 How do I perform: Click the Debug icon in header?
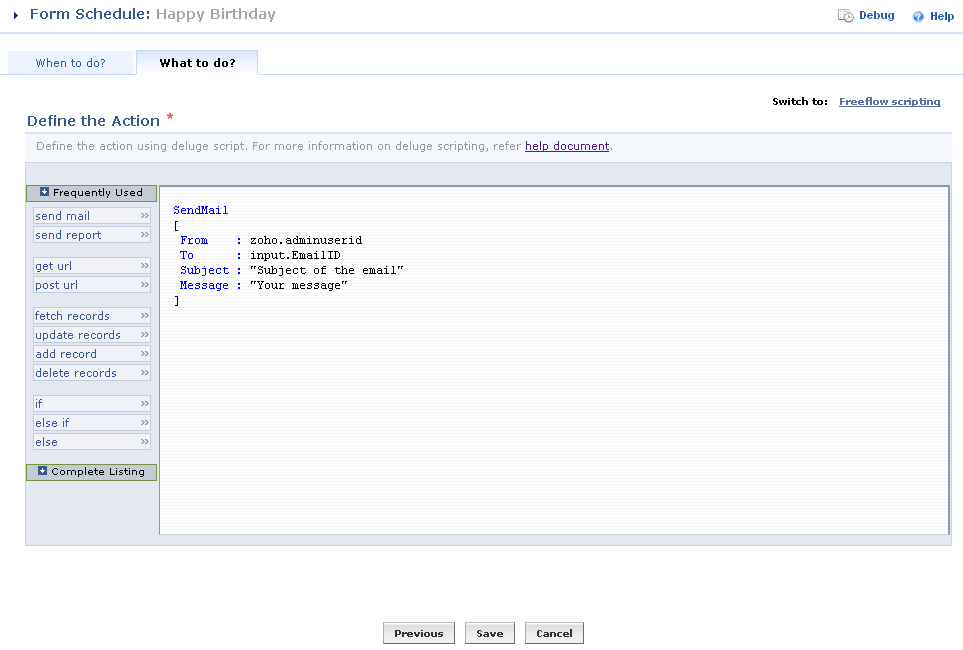(846, 16)
